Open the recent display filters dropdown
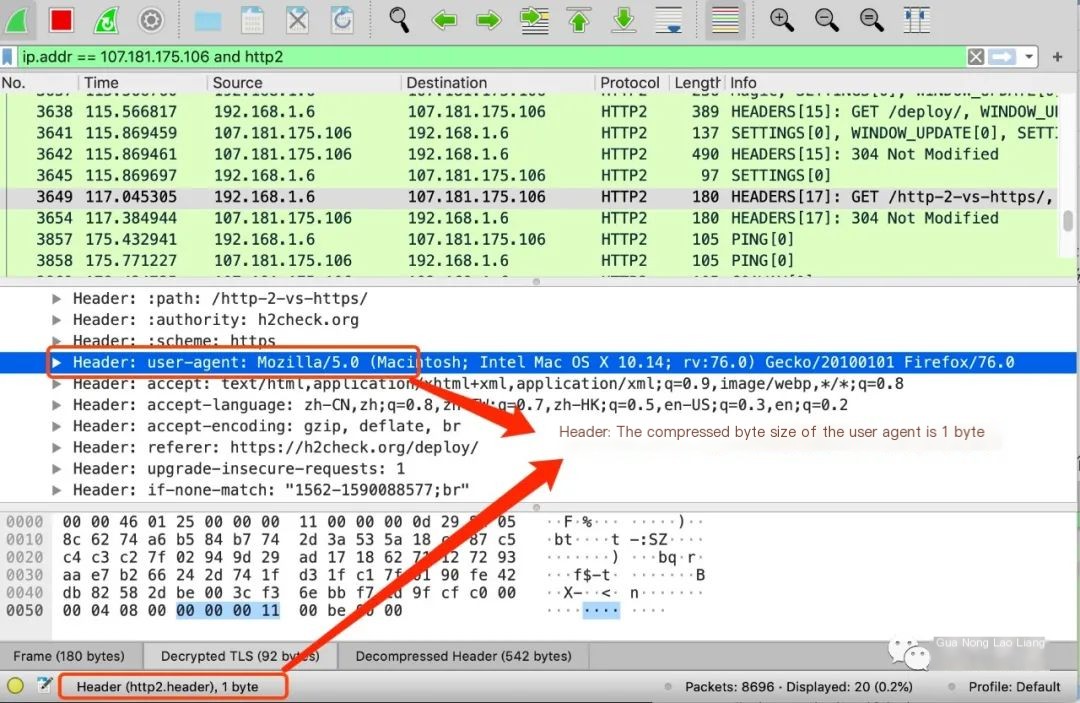Viewport: 1080px width, 703px height. point(1028,56)
